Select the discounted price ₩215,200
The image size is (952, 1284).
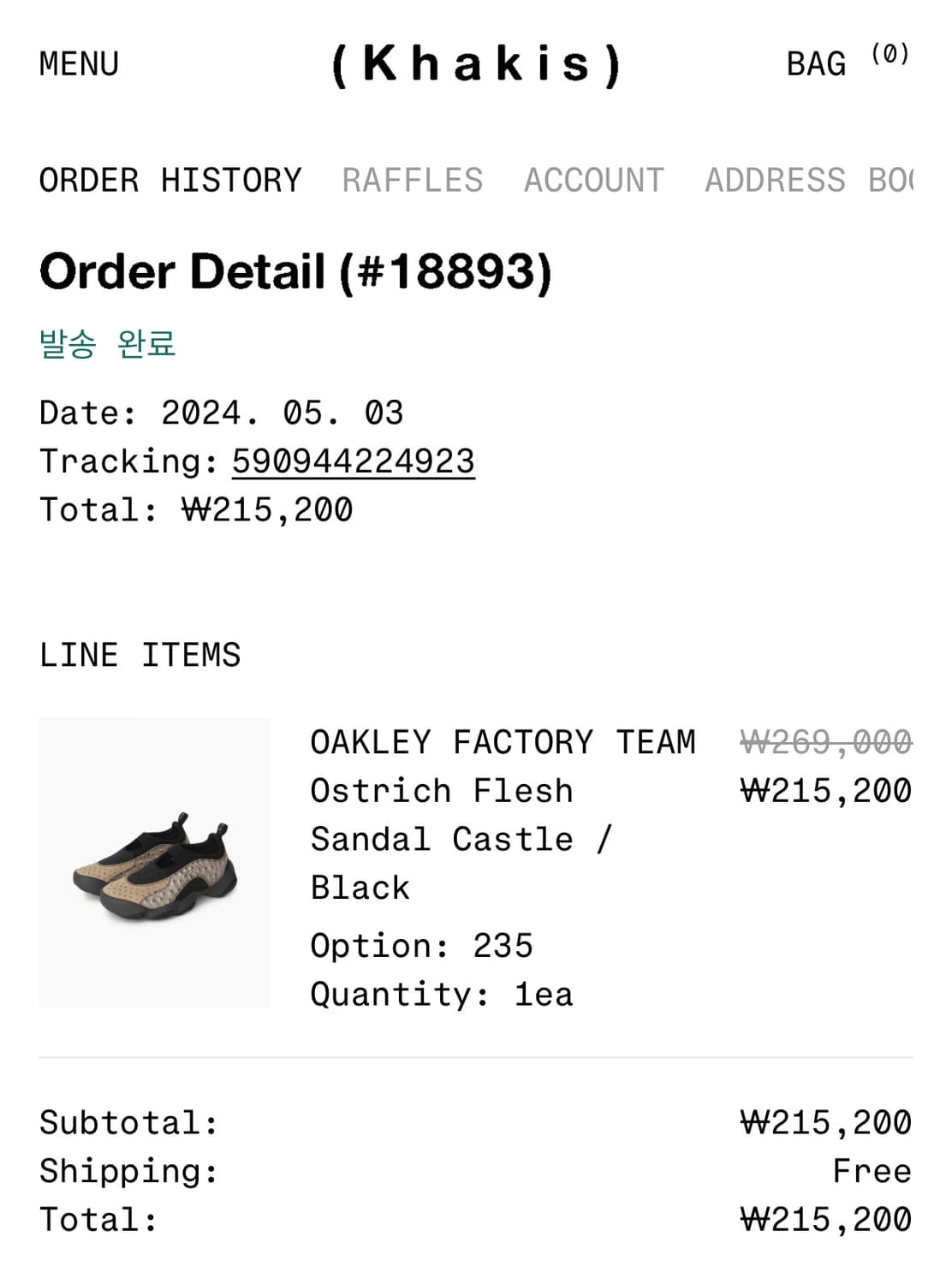point(829,789)
